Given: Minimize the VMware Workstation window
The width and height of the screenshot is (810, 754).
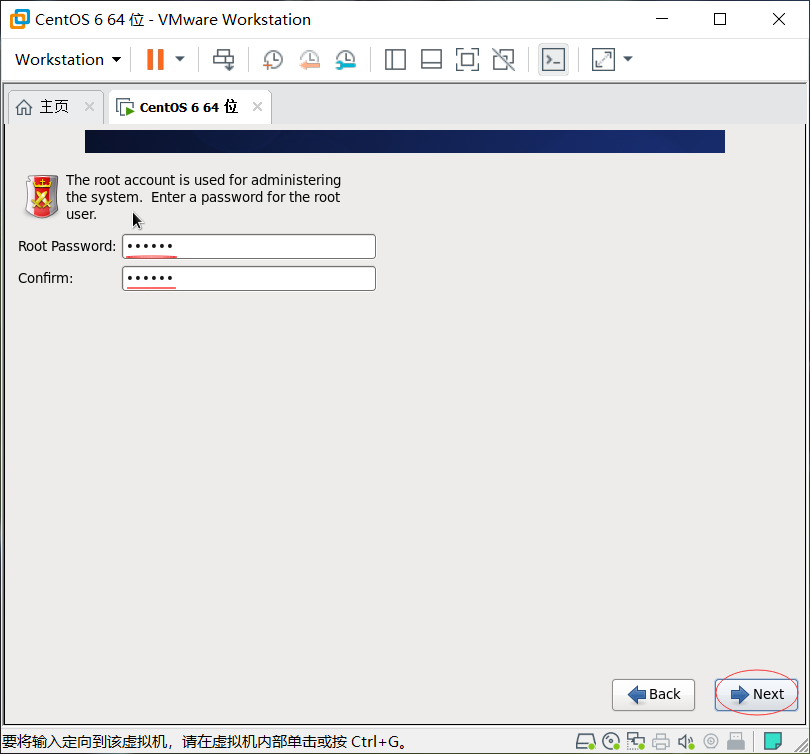Looking at the screenshot, I should pos(662,19).
